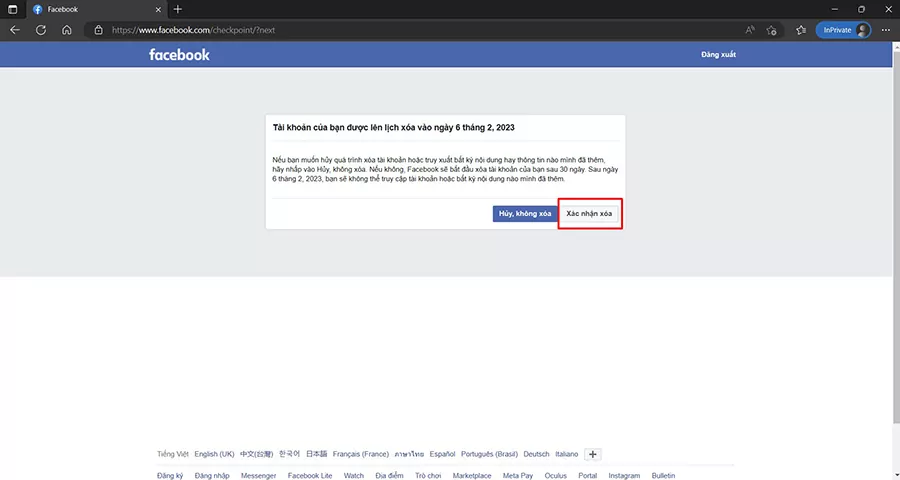Switch language to Italiano
This screenshot has height=480, width=900.
[x=567, y=454]
